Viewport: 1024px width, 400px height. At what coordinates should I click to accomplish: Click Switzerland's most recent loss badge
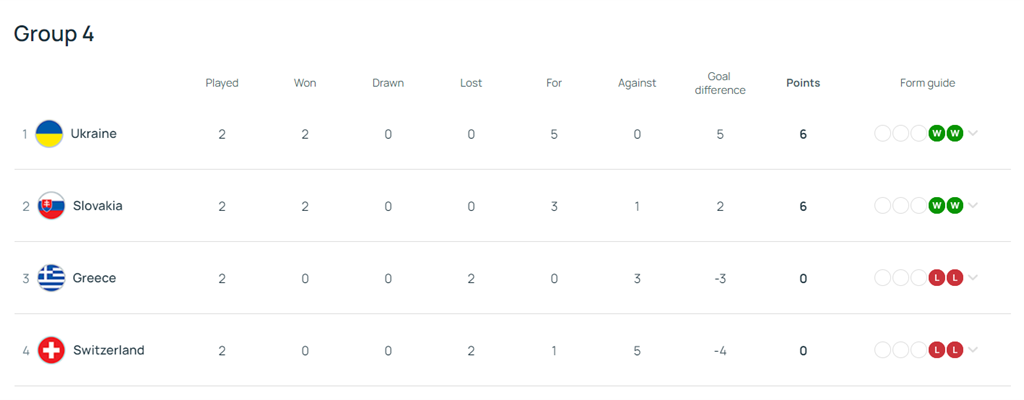click(954, 350)
